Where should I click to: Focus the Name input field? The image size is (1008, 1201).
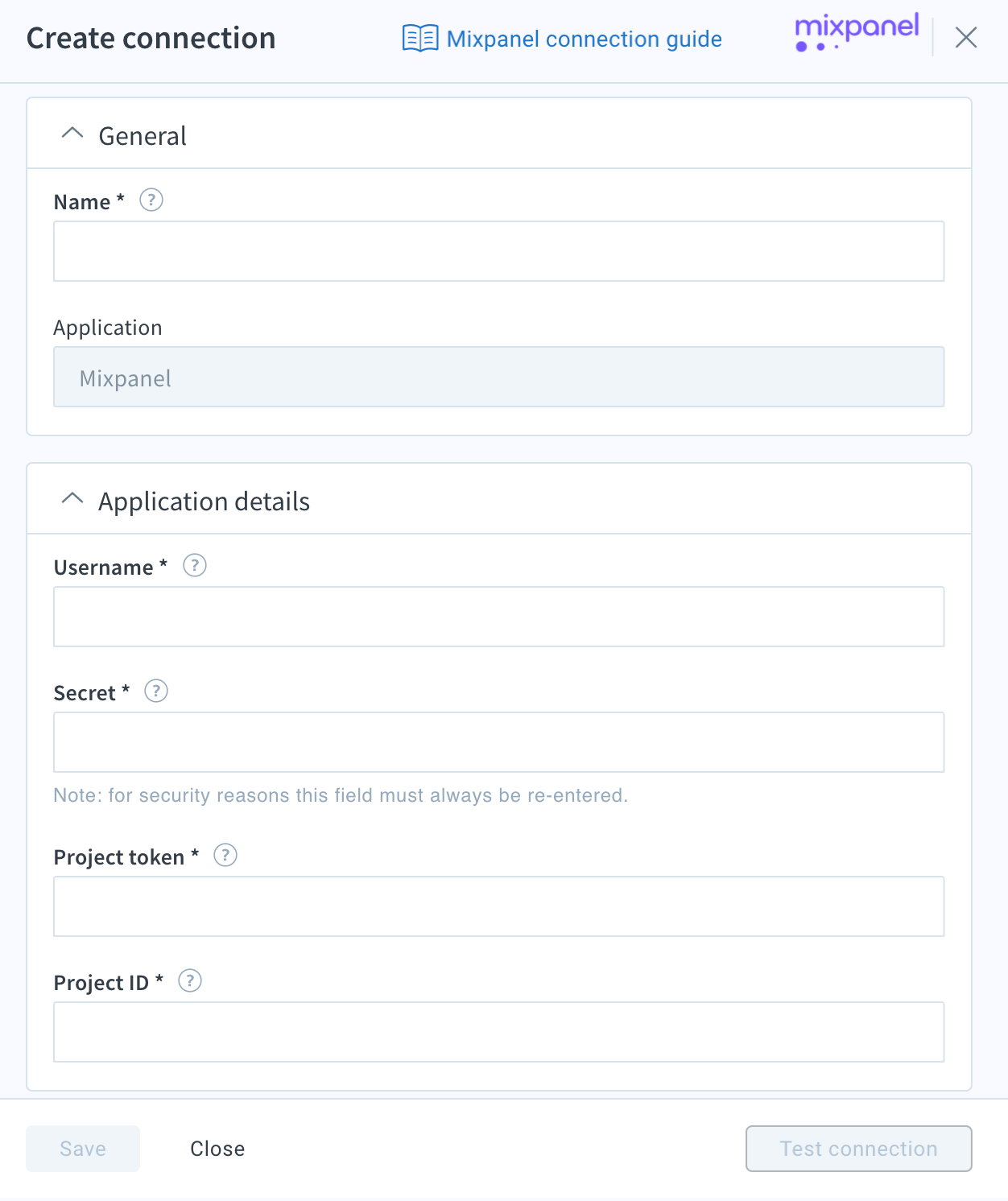499,251
